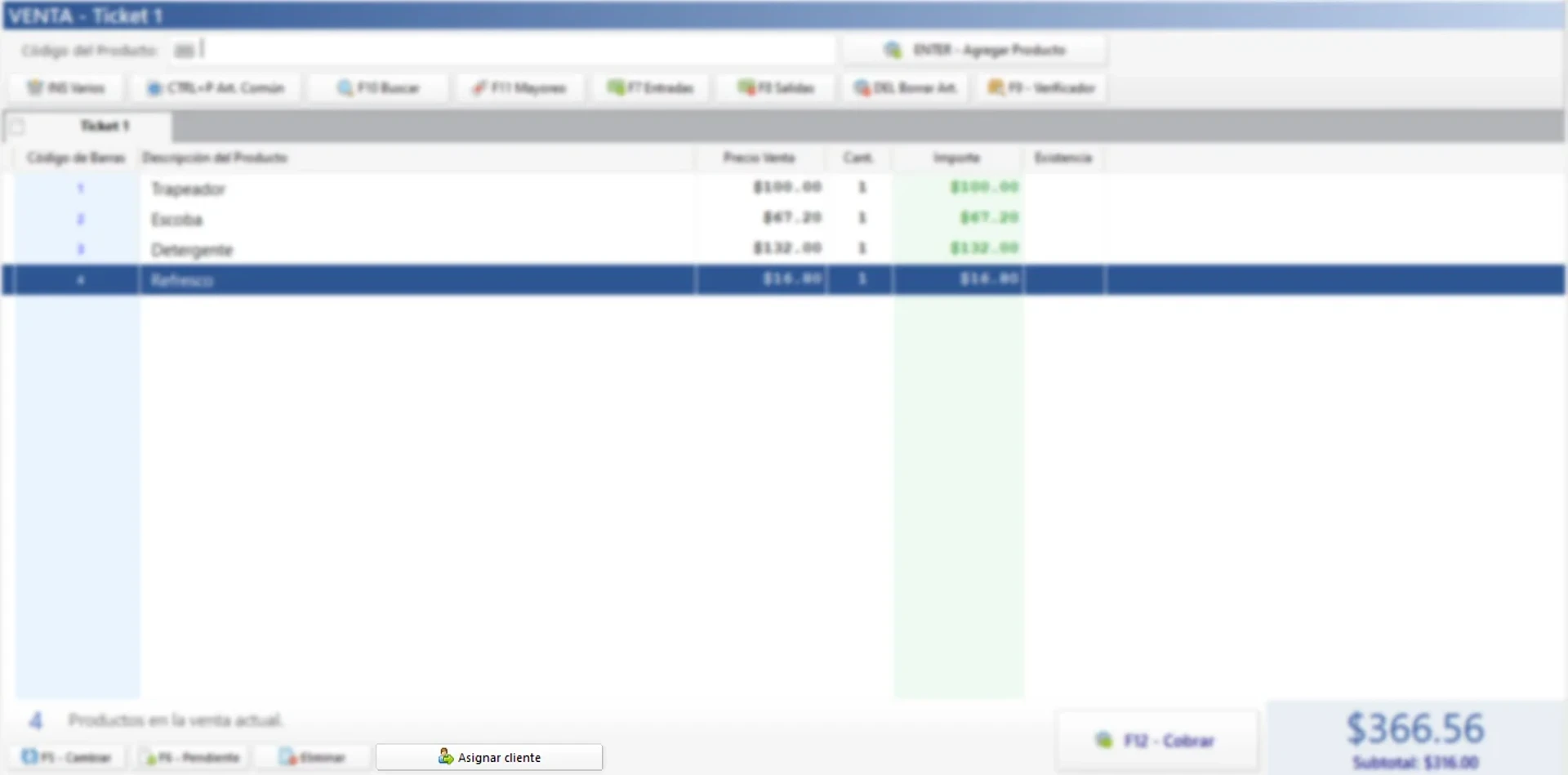Click the Eliminar button
1568x775 pixels.
(x=312, y=757)
